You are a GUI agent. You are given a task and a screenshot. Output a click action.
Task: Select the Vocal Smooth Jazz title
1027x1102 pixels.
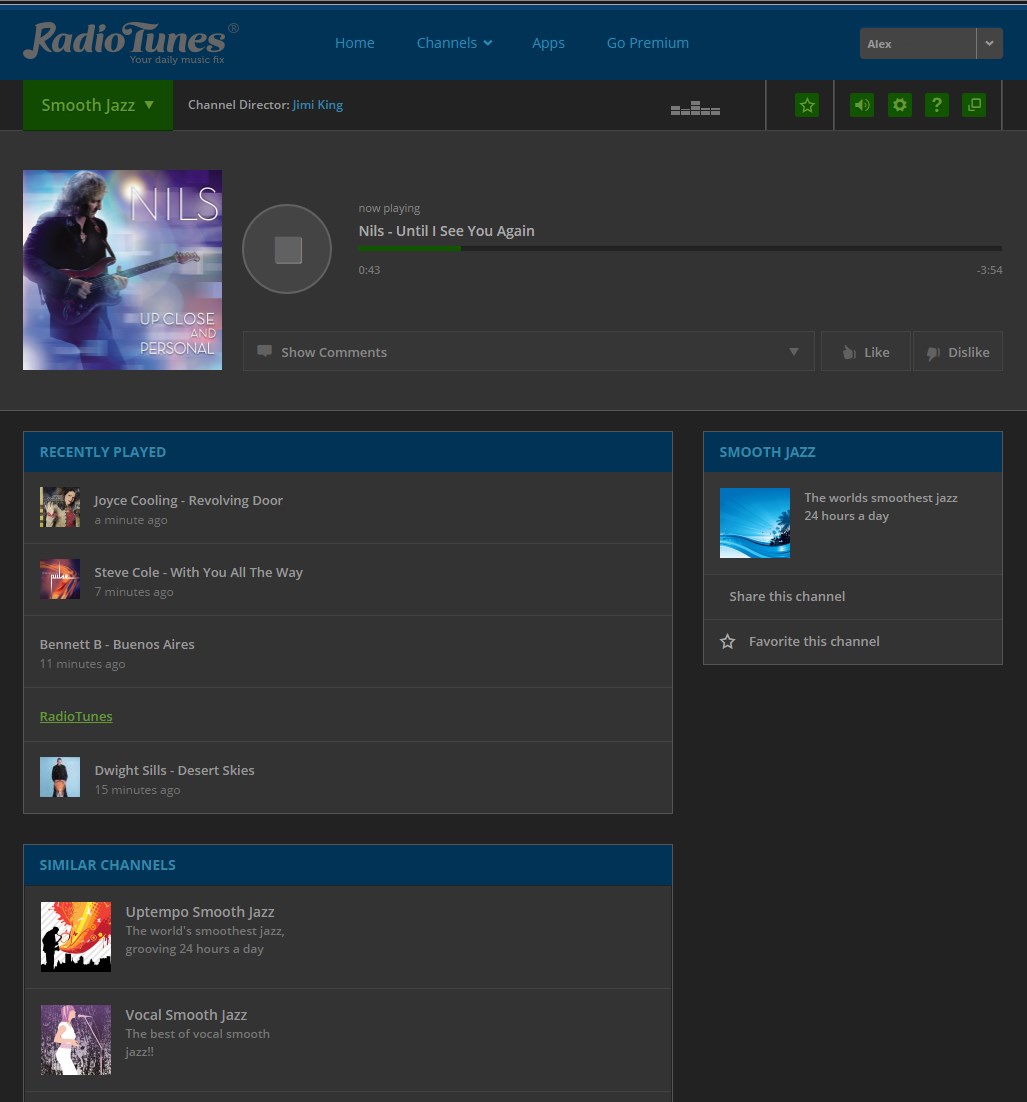186,1015
